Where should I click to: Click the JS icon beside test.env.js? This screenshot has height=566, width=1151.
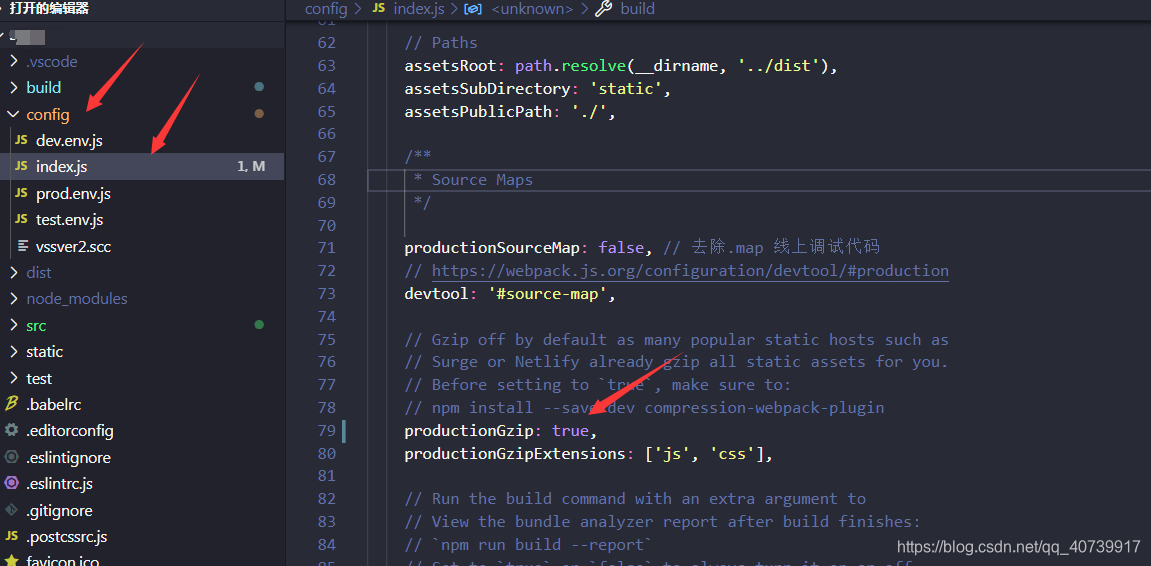pyautogui.click(x=22, y=219)
